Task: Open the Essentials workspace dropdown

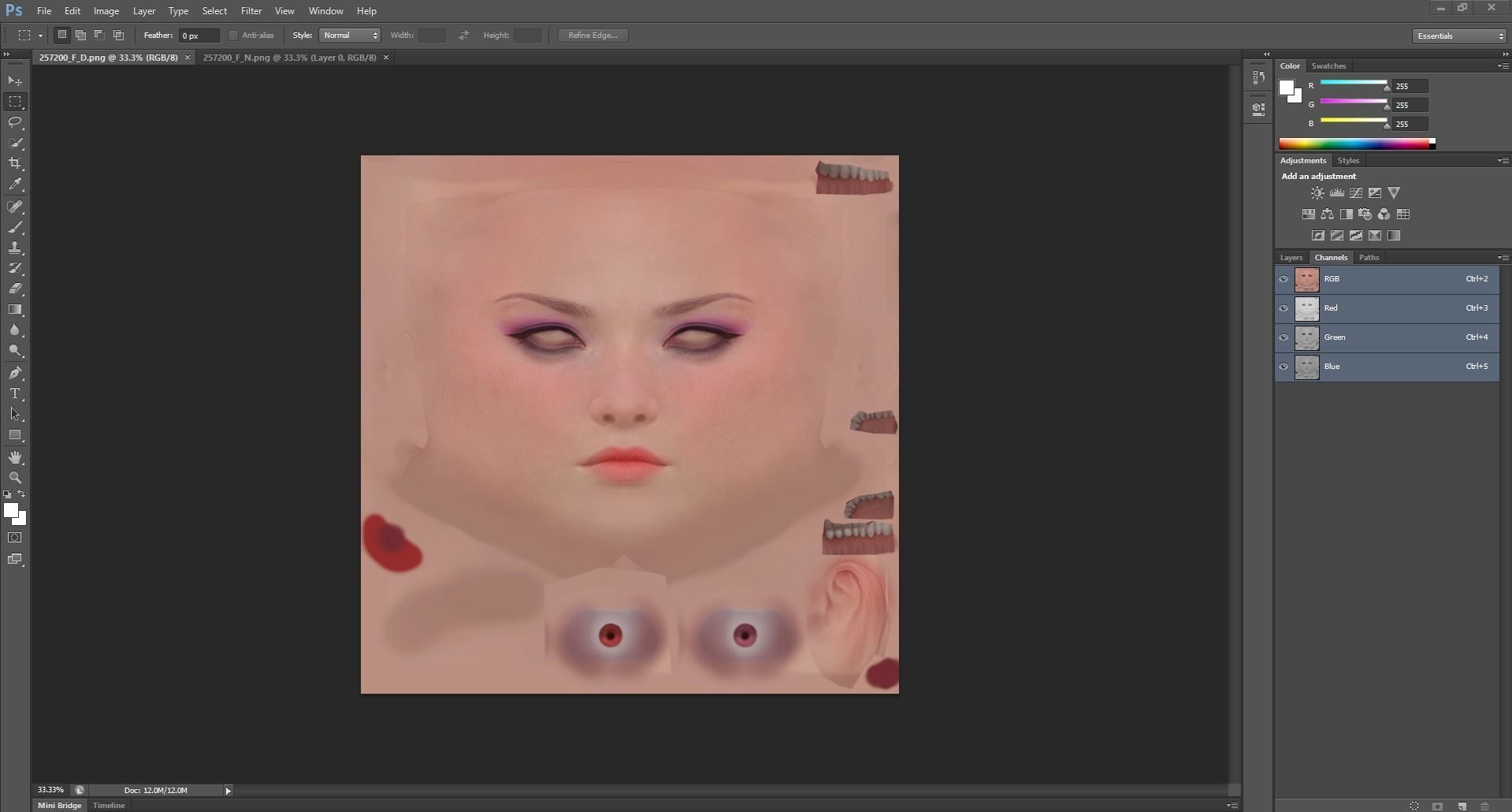Action: pyautogui.click(x=1458, y=36)
